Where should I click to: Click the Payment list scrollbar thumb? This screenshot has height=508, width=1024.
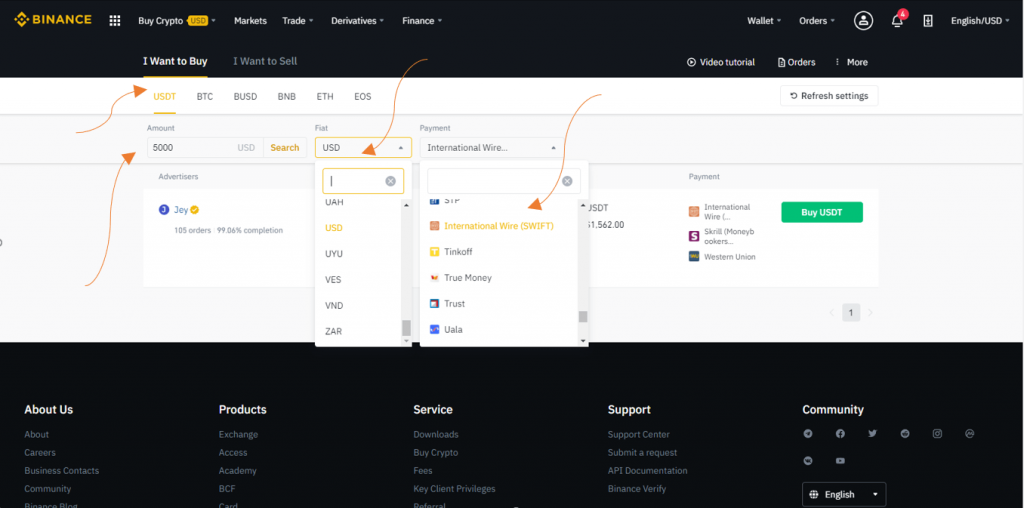coord(583,317)
